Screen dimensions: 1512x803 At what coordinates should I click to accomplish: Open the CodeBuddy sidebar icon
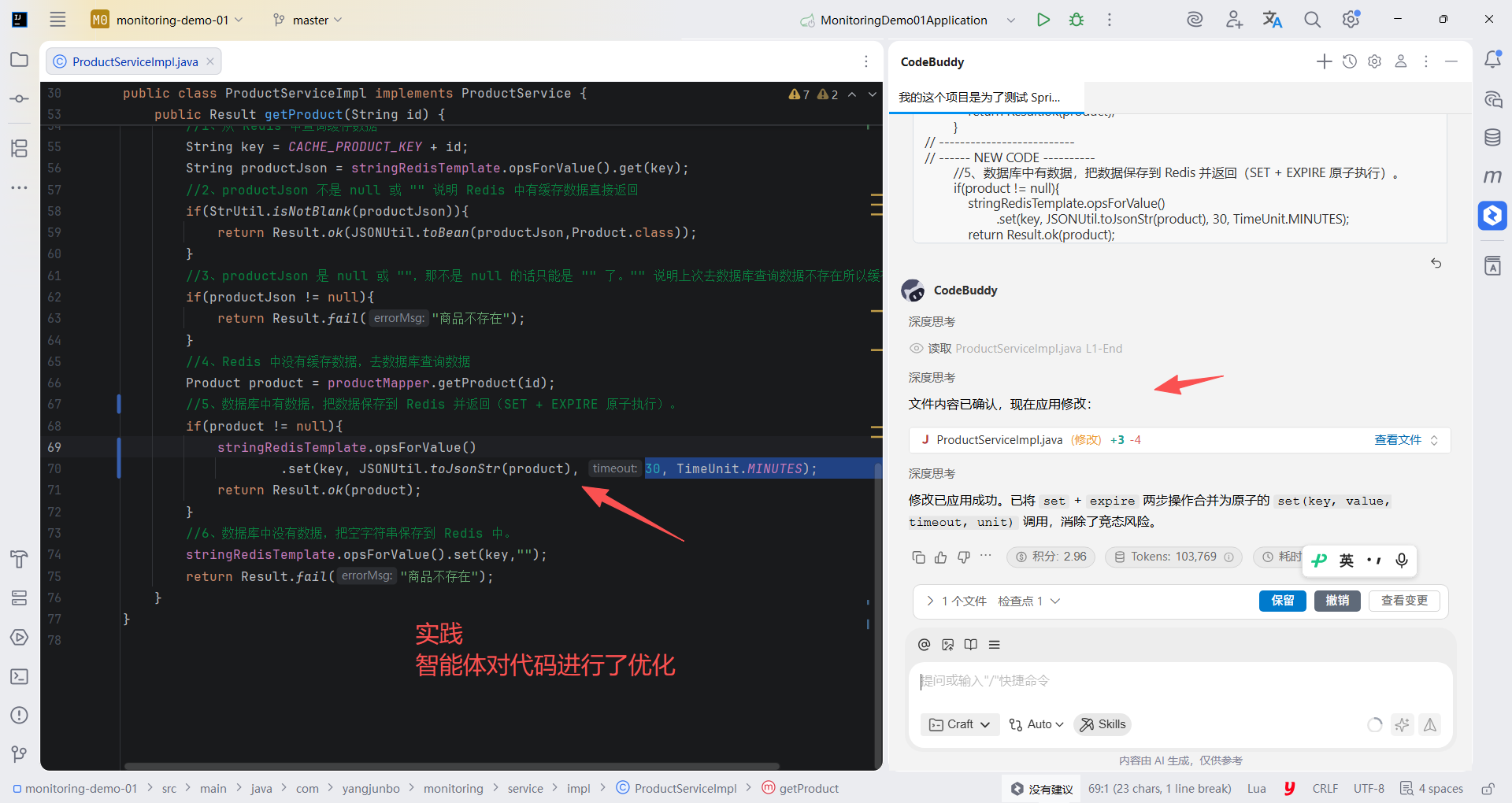point(1492,215)
